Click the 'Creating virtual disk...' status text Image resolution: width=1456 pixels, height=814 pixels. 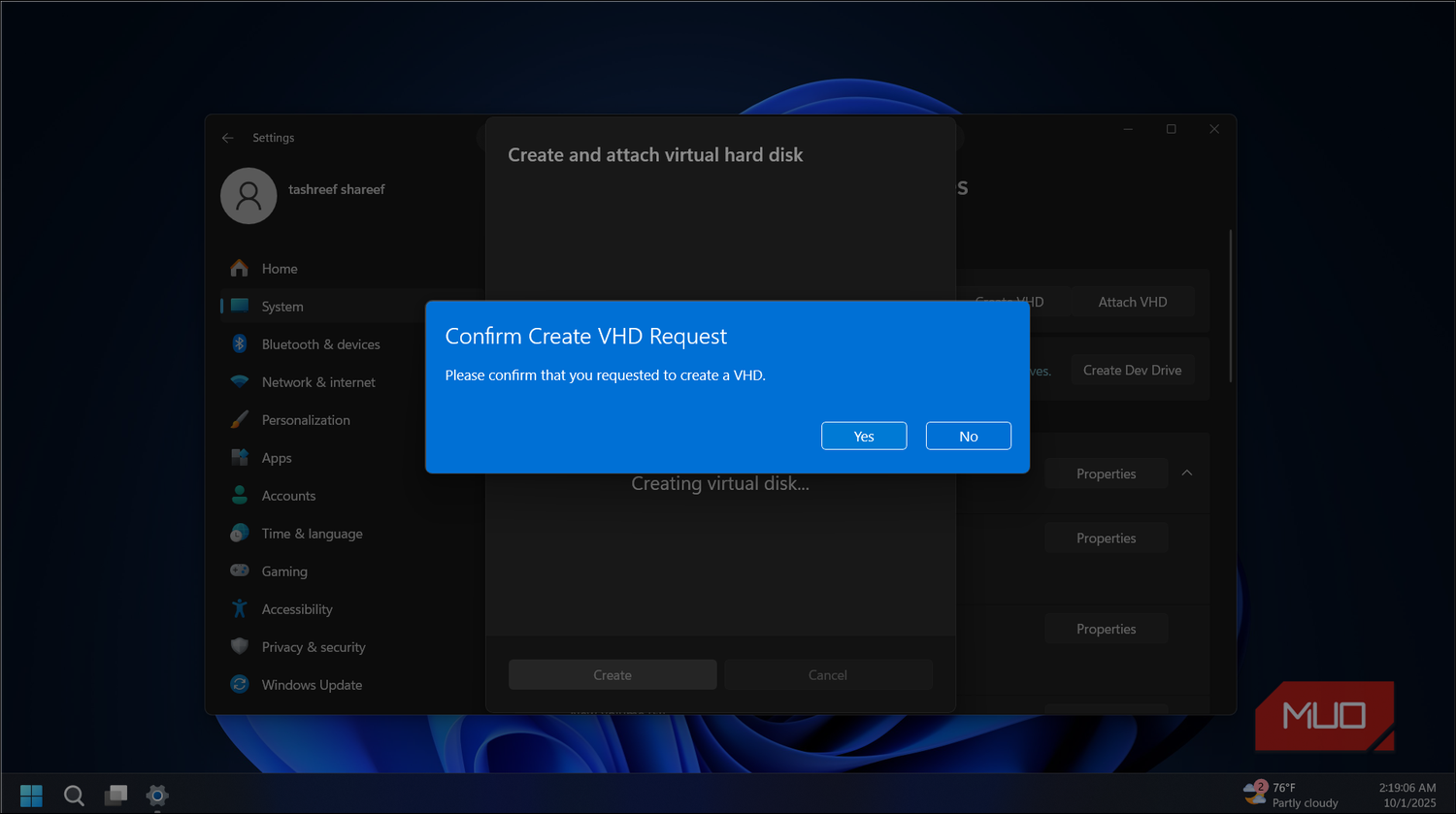coord(720,483)
